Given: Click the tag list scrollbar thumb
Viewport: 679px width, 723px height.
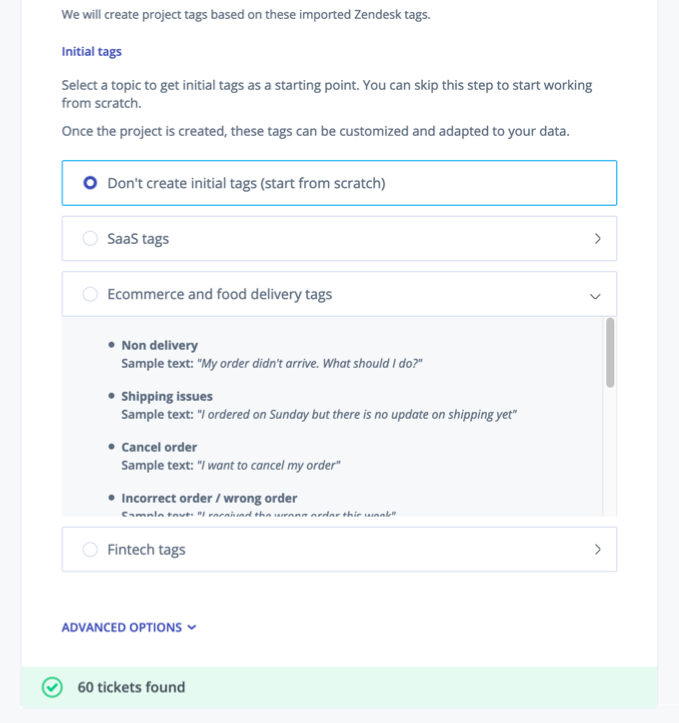Looking at the screenshot, I should tap(610, 352).
